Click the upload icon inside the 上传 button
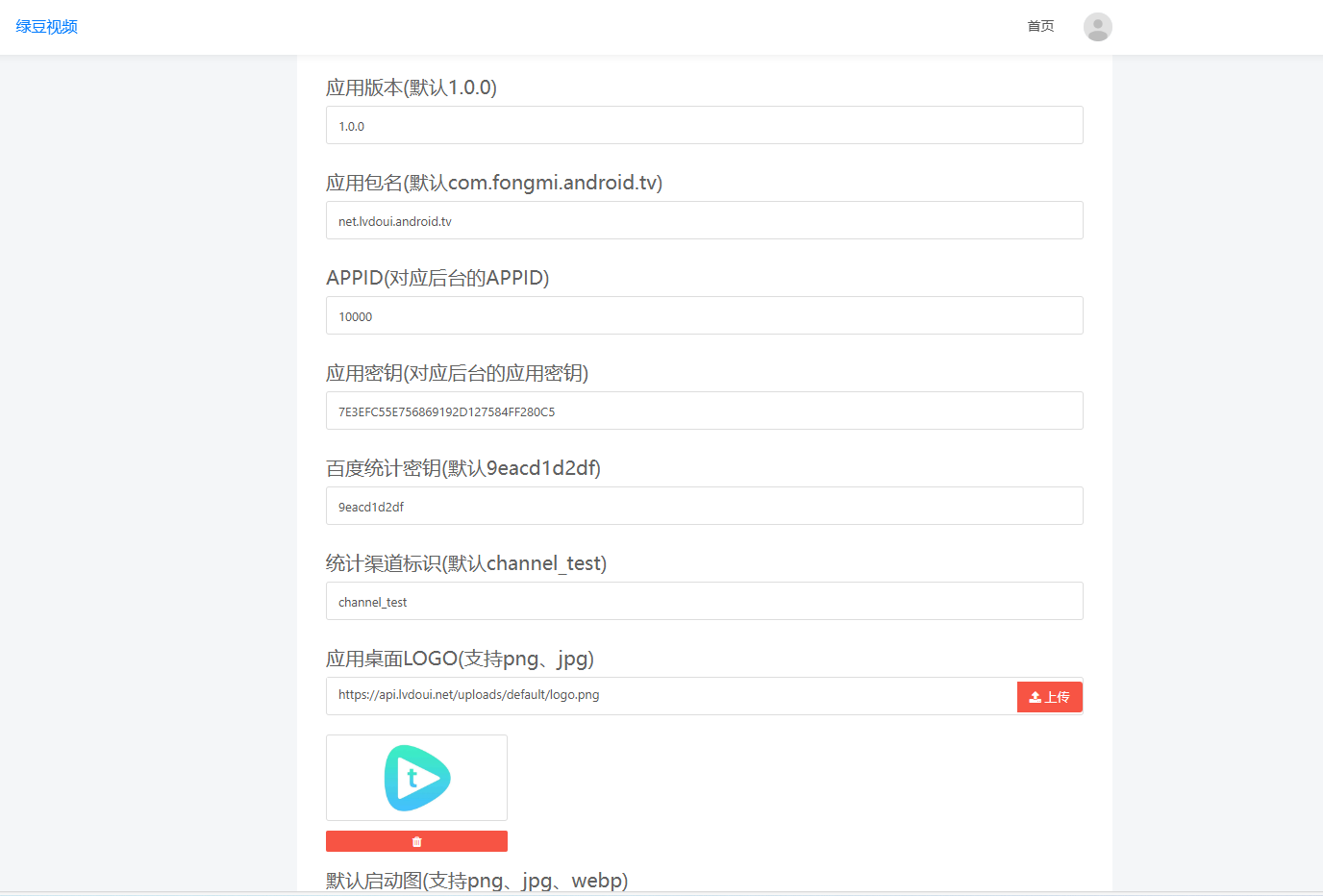Image resolution: width=1323 pixels, height=896 pixels. pyautogui.click(x=1036, y=696)
